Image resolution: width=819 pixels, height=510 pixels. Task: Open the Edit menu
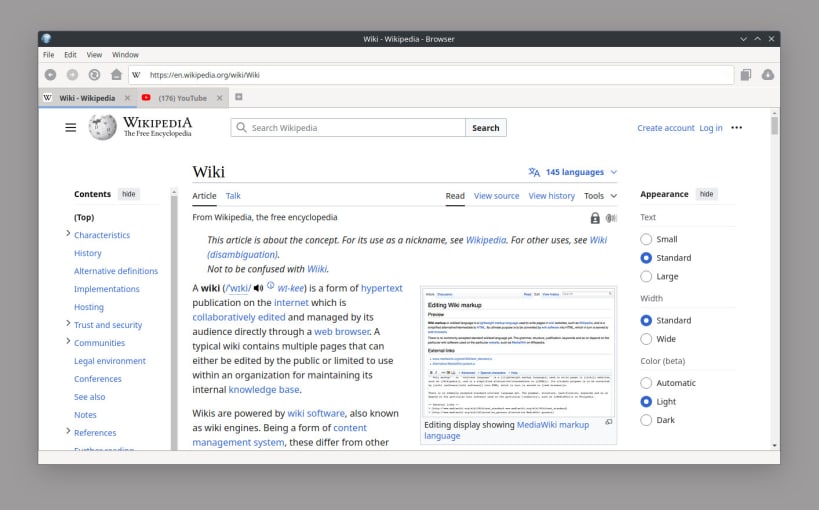pos(70,55)
